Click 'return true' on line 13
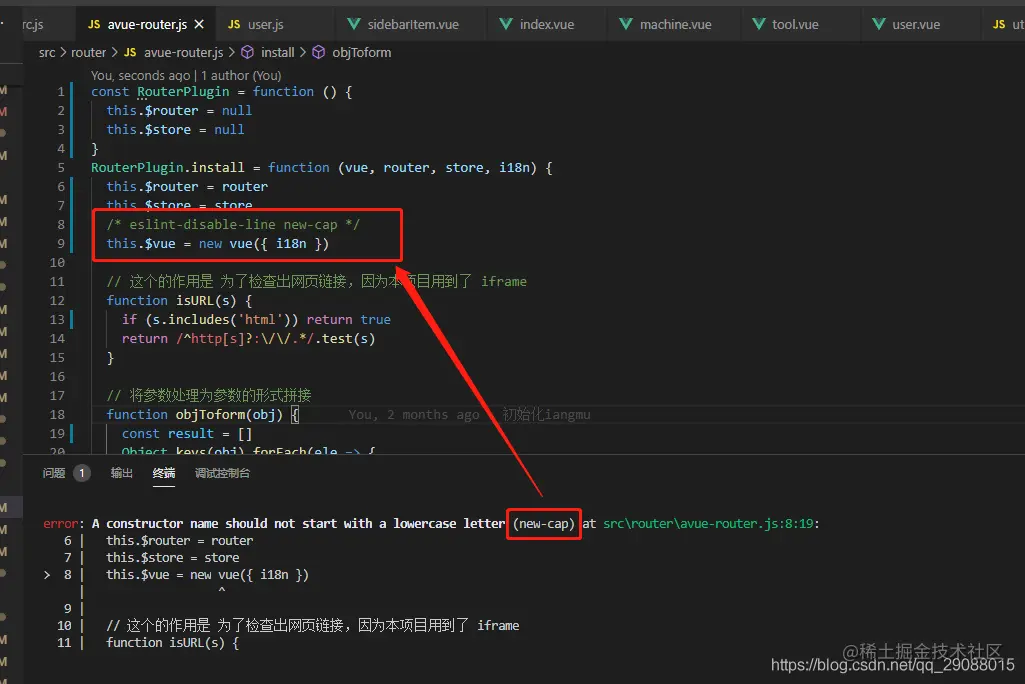The image size is (1025, 684). click(x=348, y=319)
